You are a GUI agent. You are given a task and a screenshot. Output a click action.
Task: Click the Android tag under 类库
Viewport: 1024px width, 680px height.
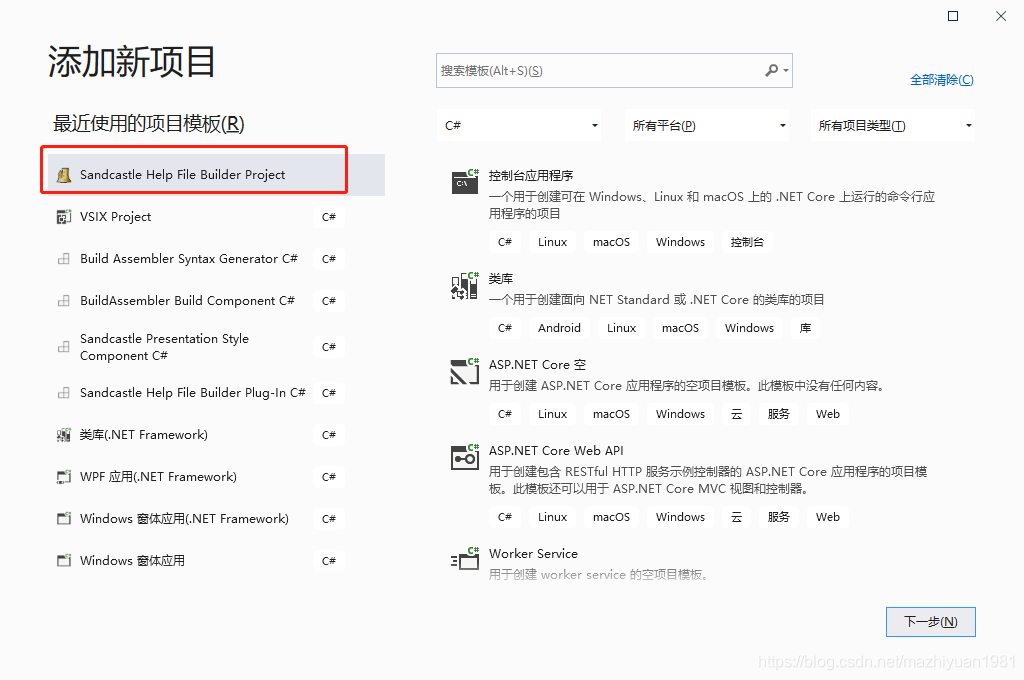coord(559,328)
